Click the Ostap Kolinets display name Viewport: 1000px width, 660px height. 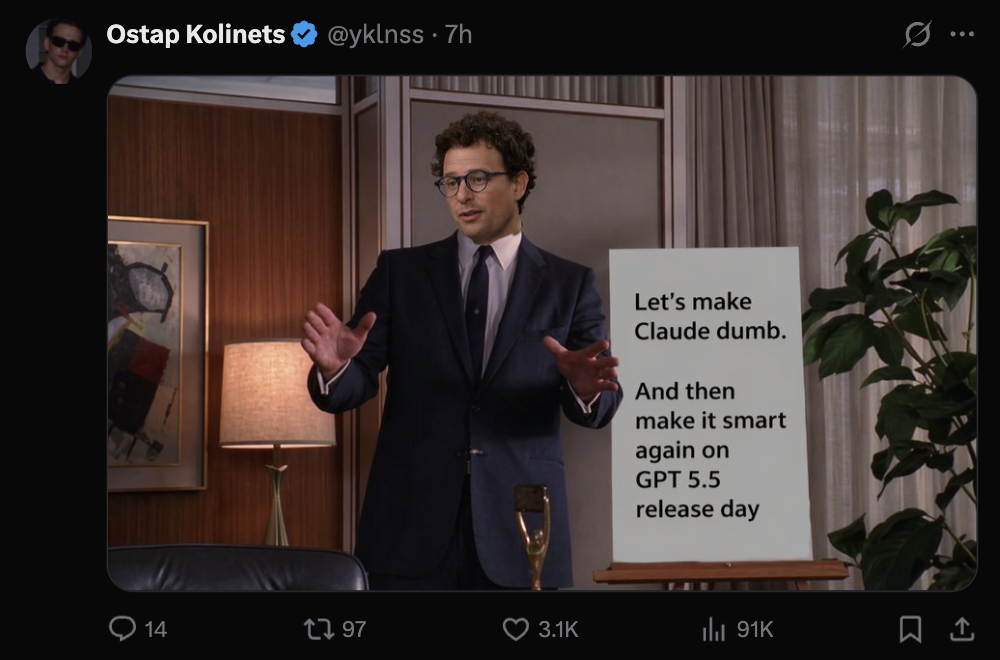[196, 34]
